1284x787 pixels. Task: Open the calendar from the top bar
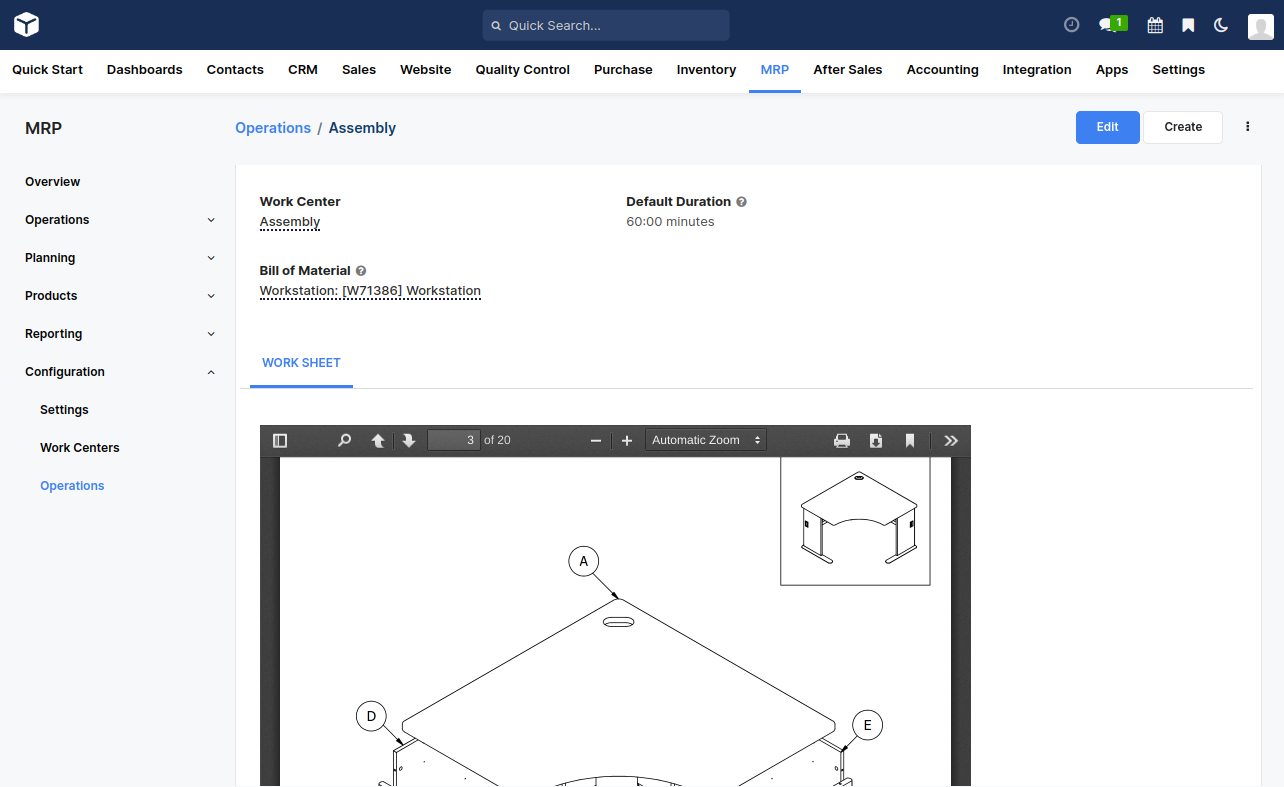[1154, 25]
